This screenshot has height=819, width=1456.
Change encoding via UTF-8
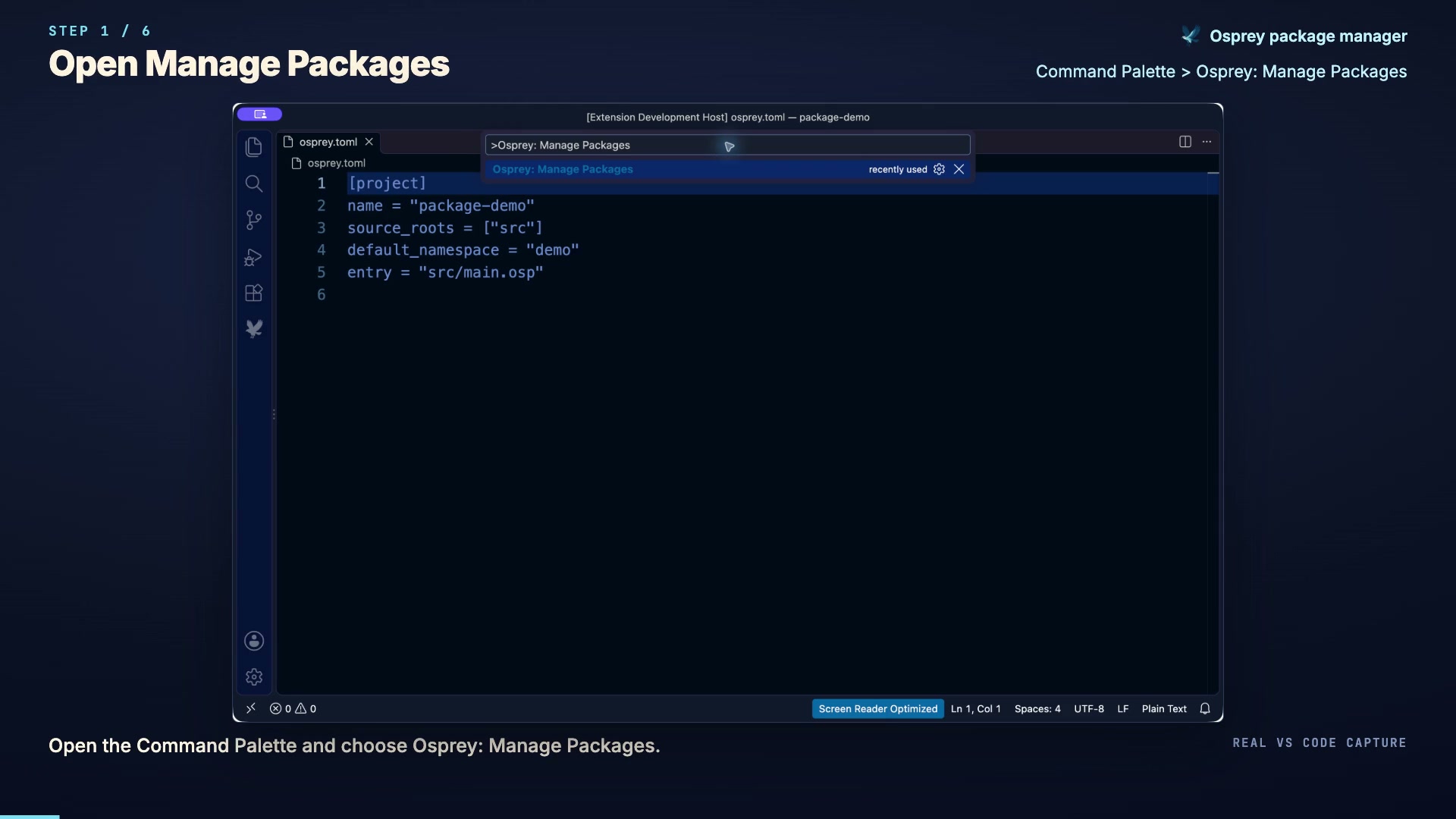coord(1089,708)
